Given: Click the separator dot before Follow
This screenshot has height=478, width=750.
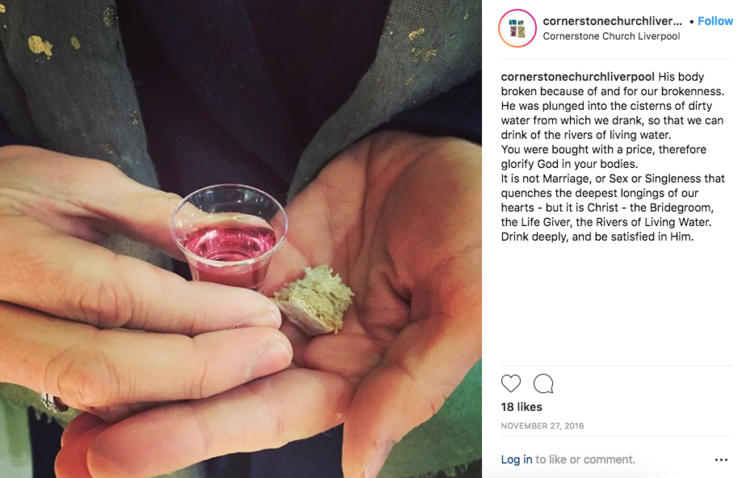Looking at the screenshot, I should point(692,22).
